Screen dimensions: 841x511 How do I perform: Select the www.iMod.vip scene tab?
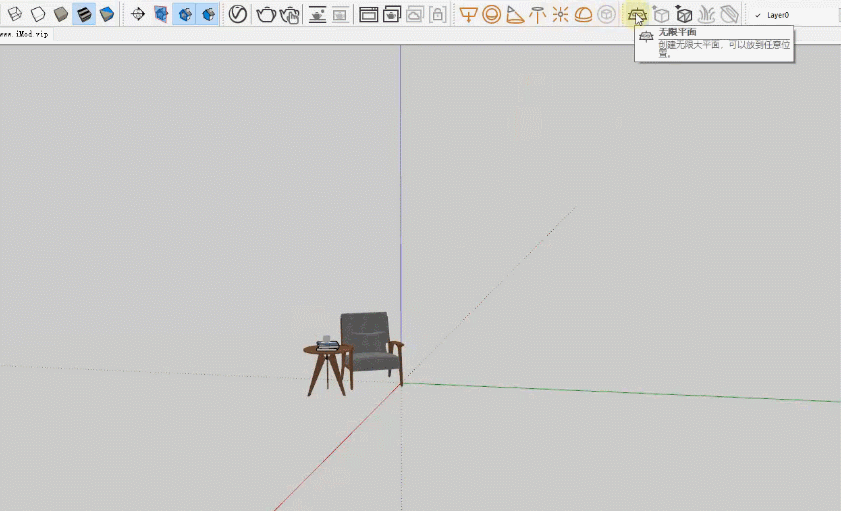(25, 34)
